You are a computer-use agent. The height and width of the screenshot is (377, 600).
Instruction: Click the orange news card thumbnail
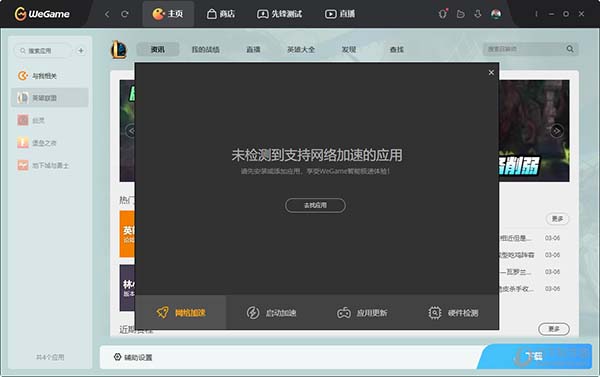click(x=127, y=233)
